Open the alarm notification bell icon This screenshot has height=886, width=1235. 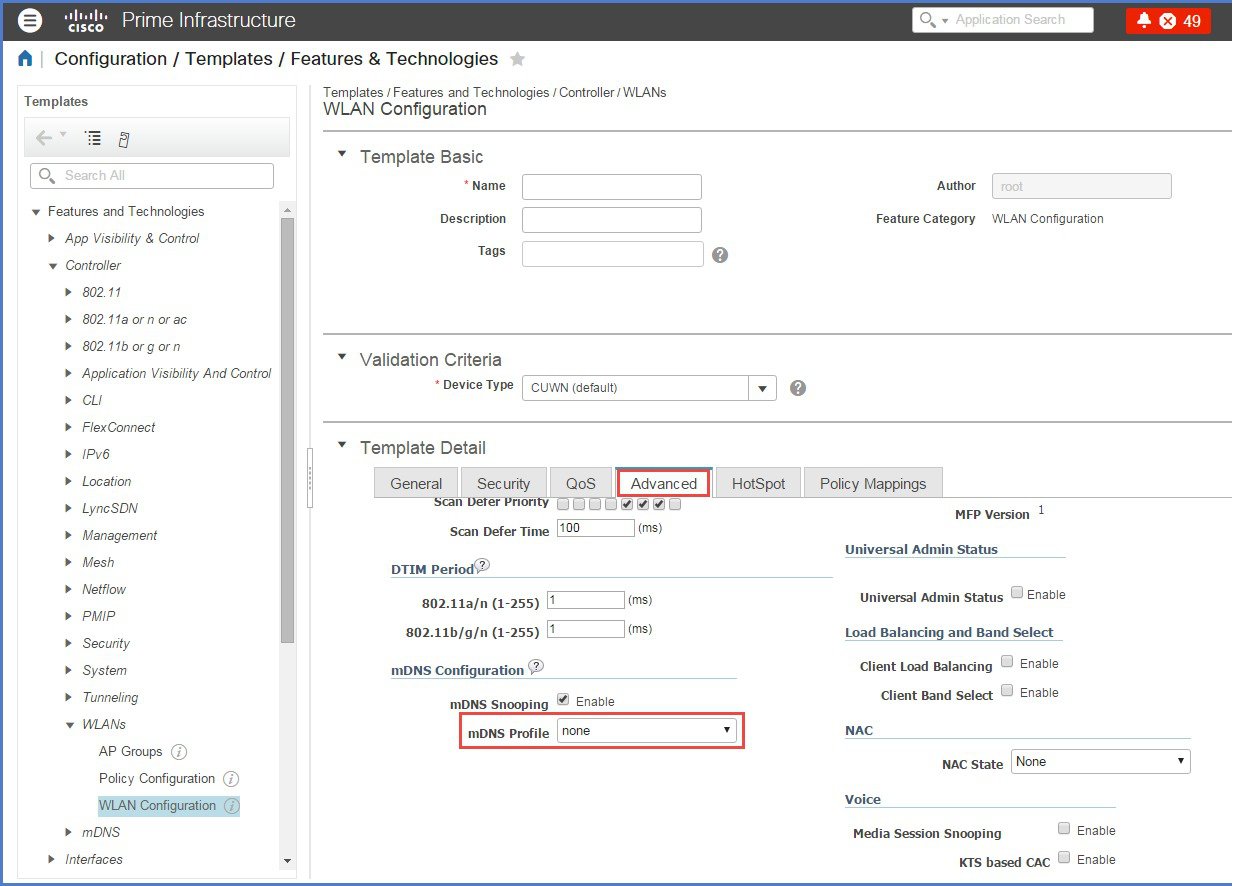[1144, 19]
